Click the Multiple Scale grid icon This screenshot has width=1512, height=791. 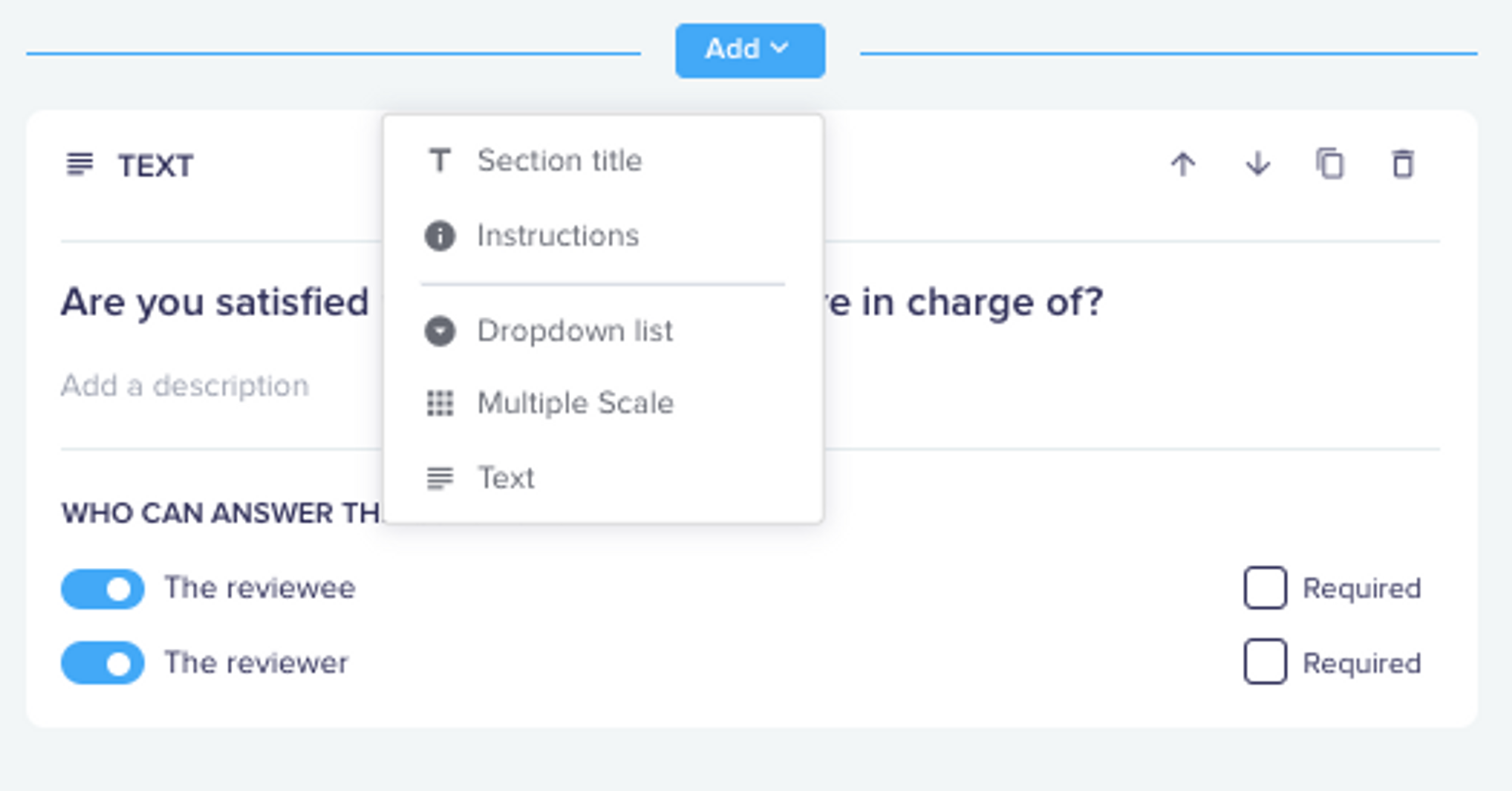[440, 403]
